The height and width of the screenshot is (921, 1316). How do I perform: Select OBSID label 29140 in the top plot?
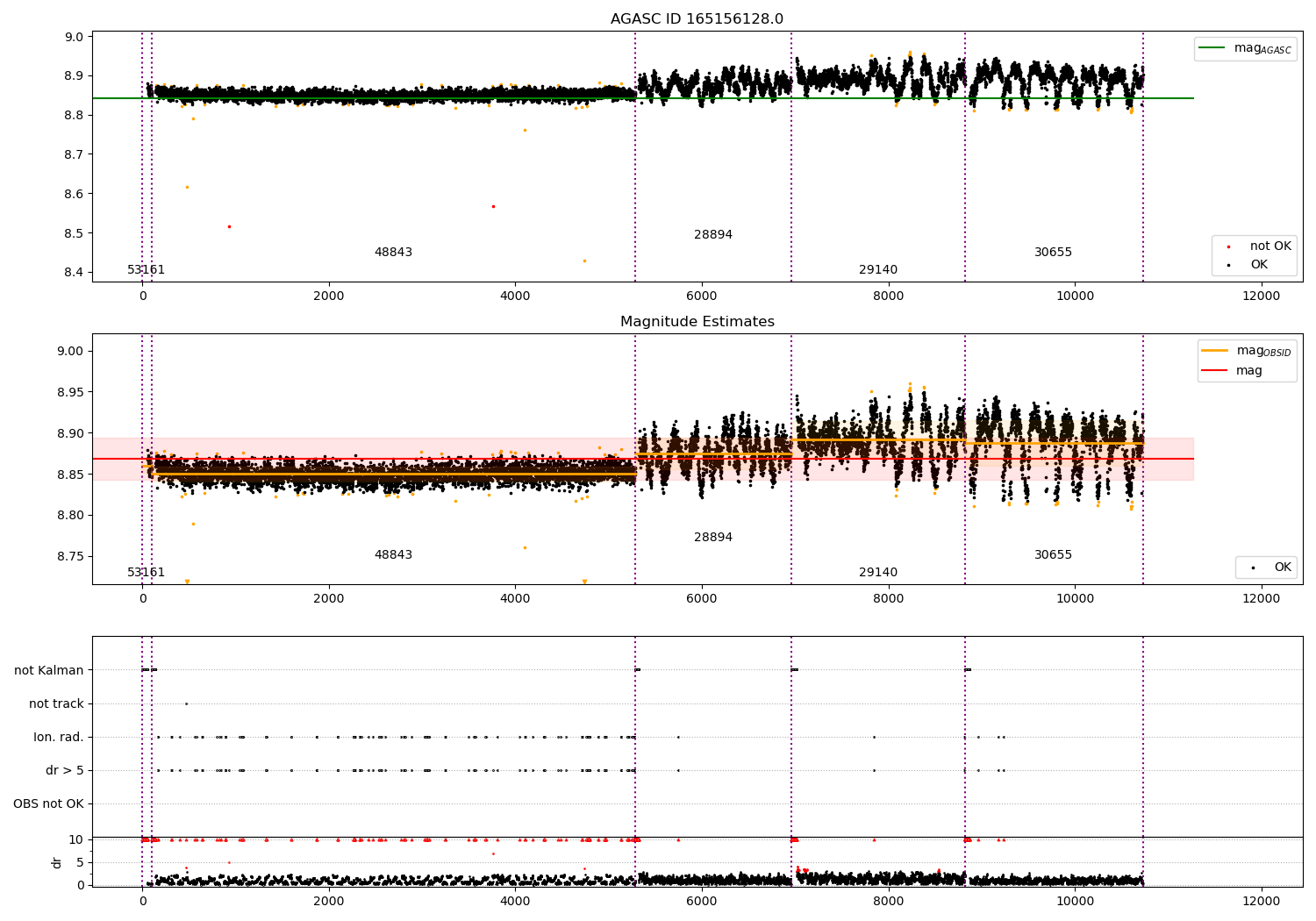pyautogui.click(x=878, y=270)
